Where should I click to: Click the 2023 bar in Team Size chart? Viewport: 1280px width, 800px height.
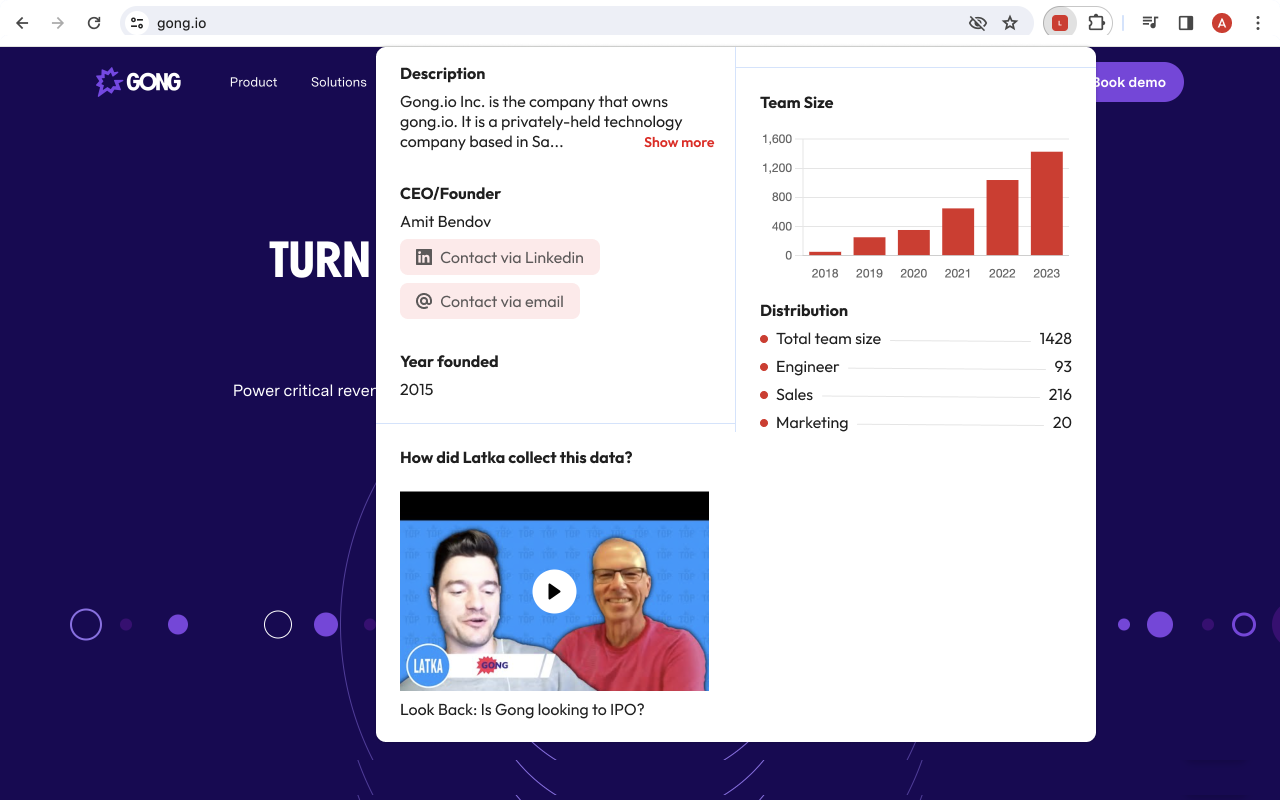(1046, 203)
